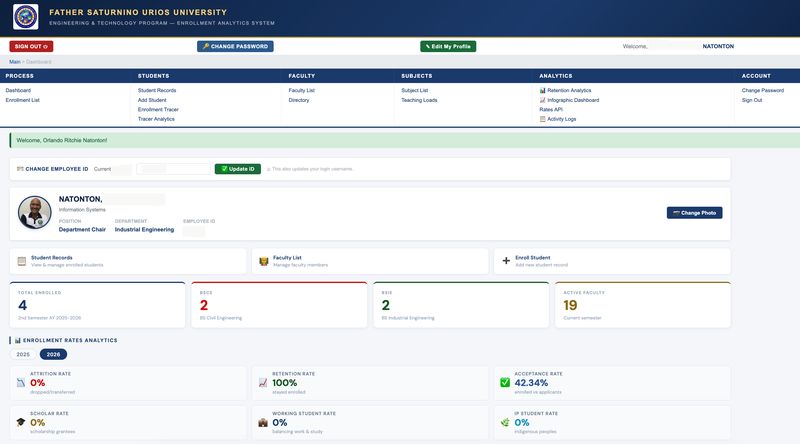Screen dimensions: 800x444
Task: Click the Analytics menu header
Action: click(556, 76)
